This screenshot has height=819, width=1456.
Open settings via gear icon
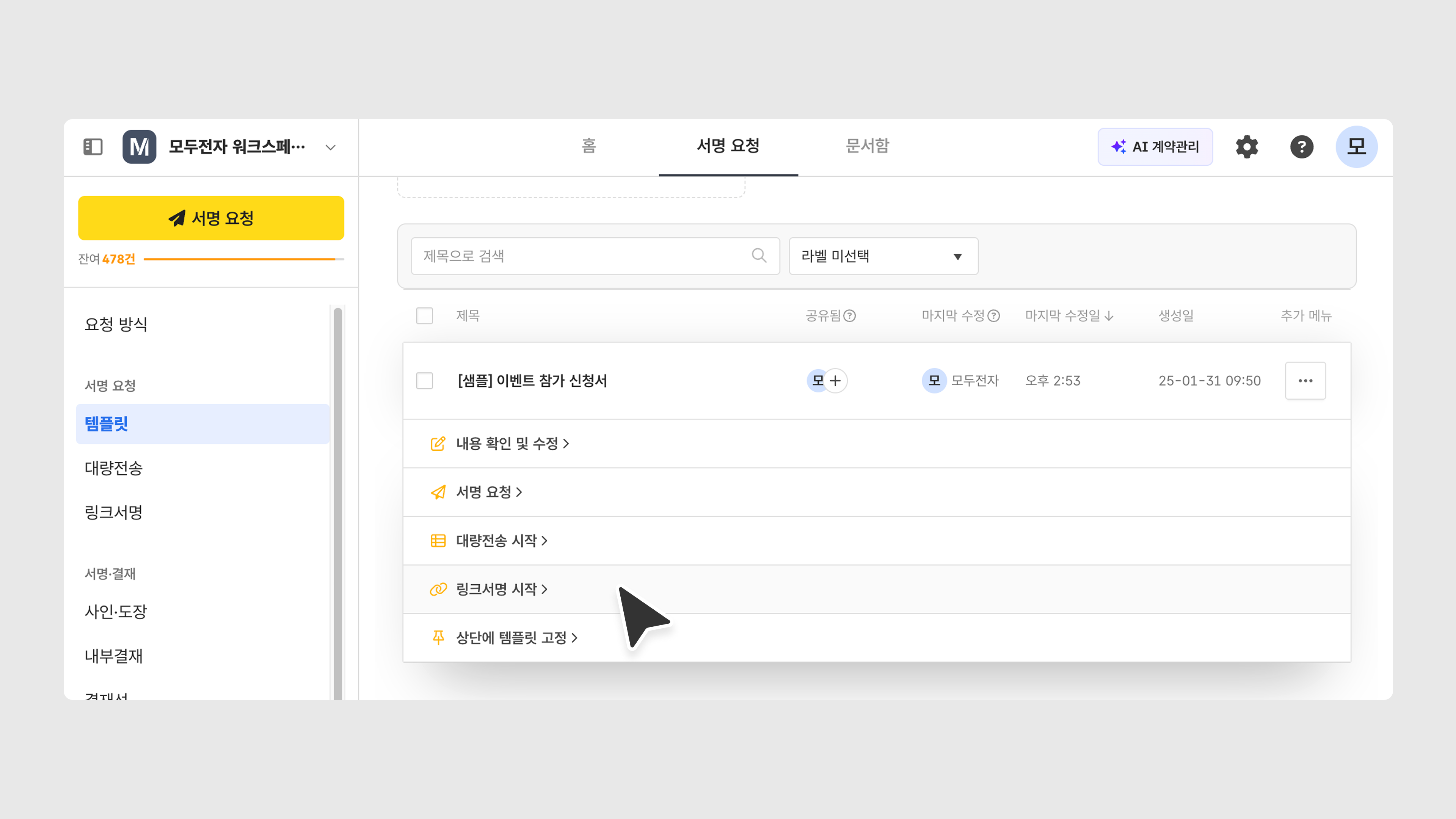pyautogui.click(x=1246, y=147)
